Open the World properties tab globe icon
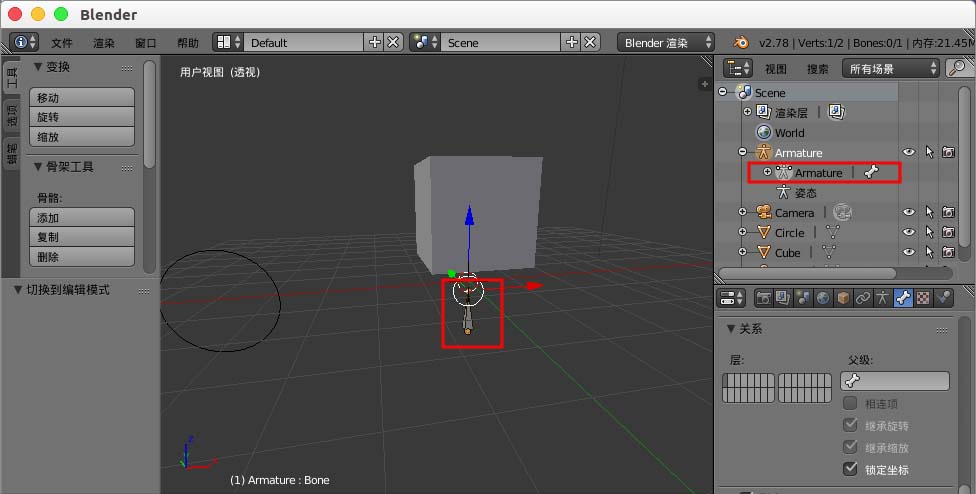Screen dimensions: 976x494 click(823, 298)
